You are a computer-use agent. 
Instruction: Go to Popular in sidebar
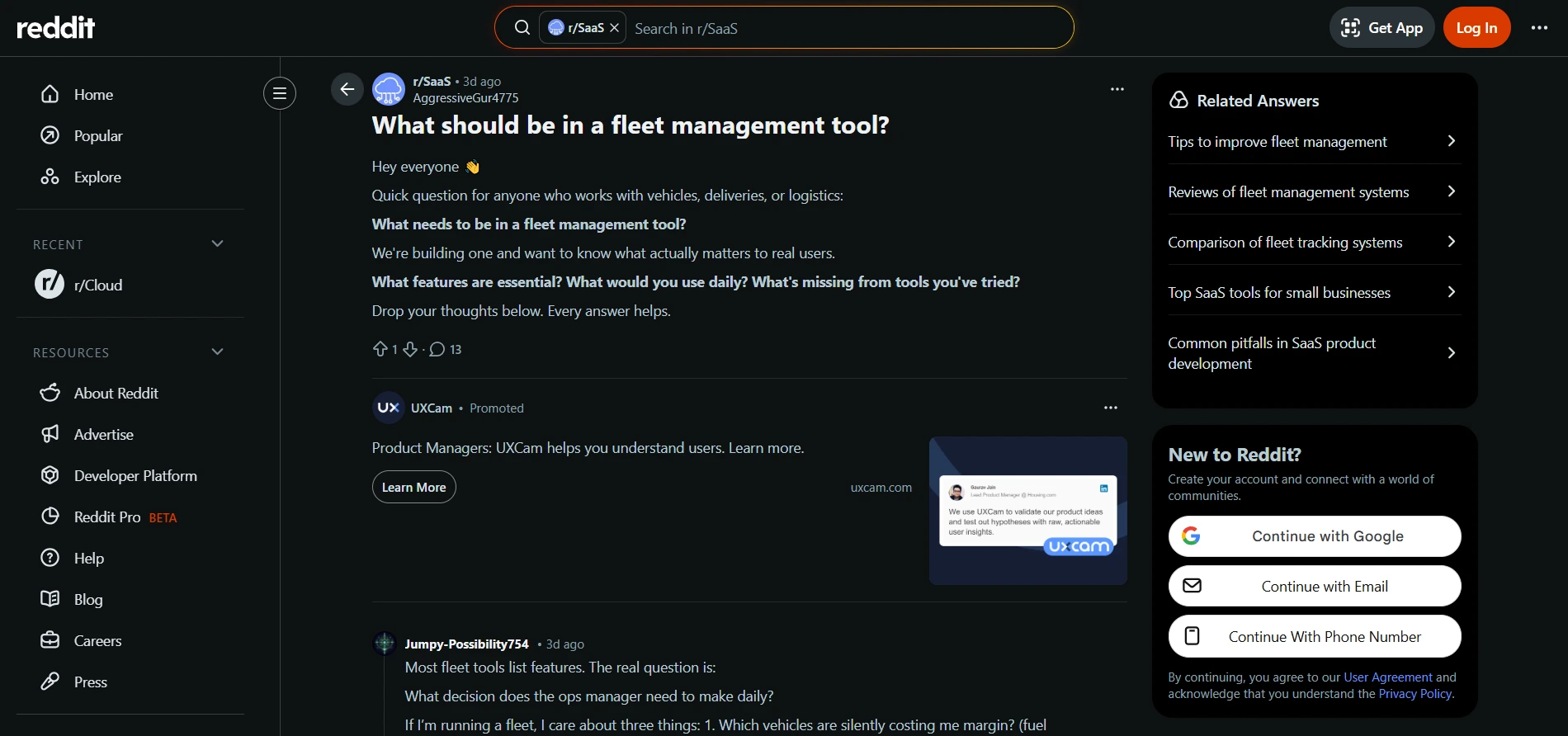click(97, 136)
